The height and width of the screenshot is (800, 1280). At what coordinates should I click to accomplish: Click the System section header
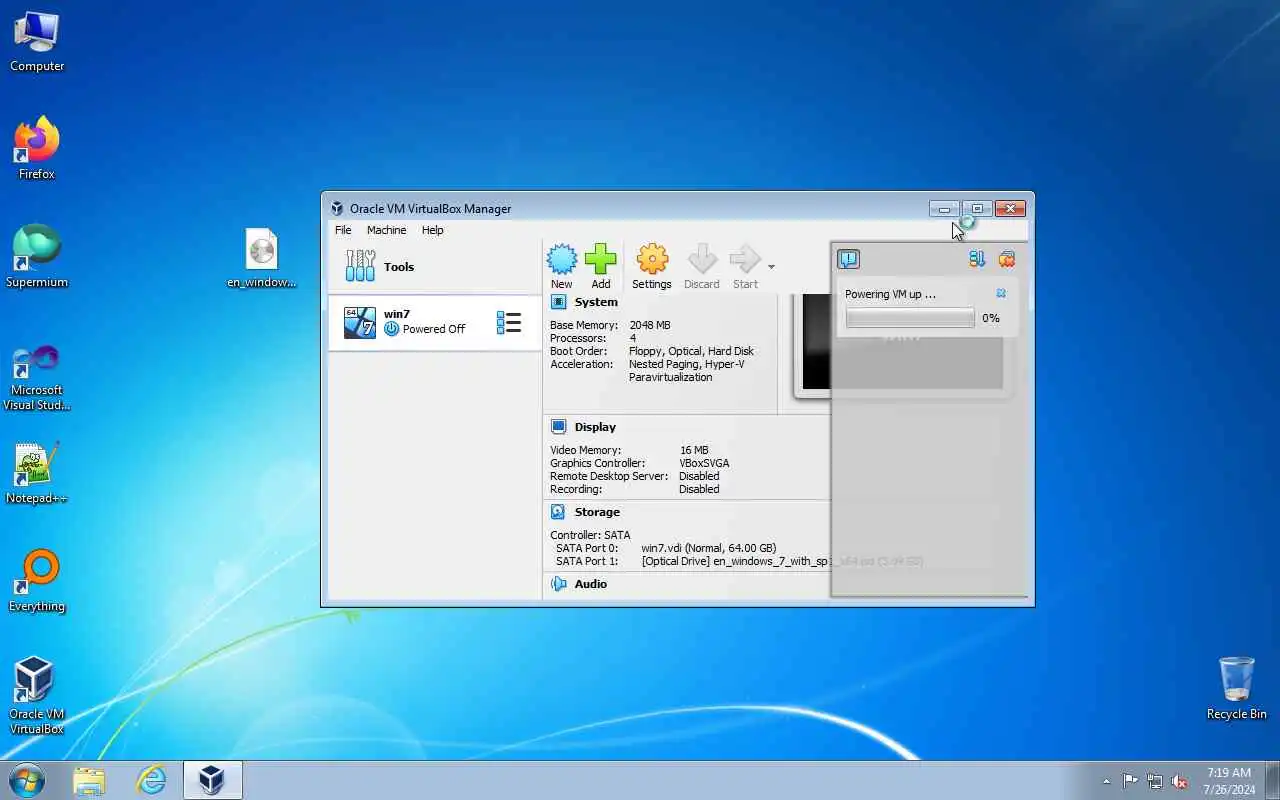tap(596, 302)
